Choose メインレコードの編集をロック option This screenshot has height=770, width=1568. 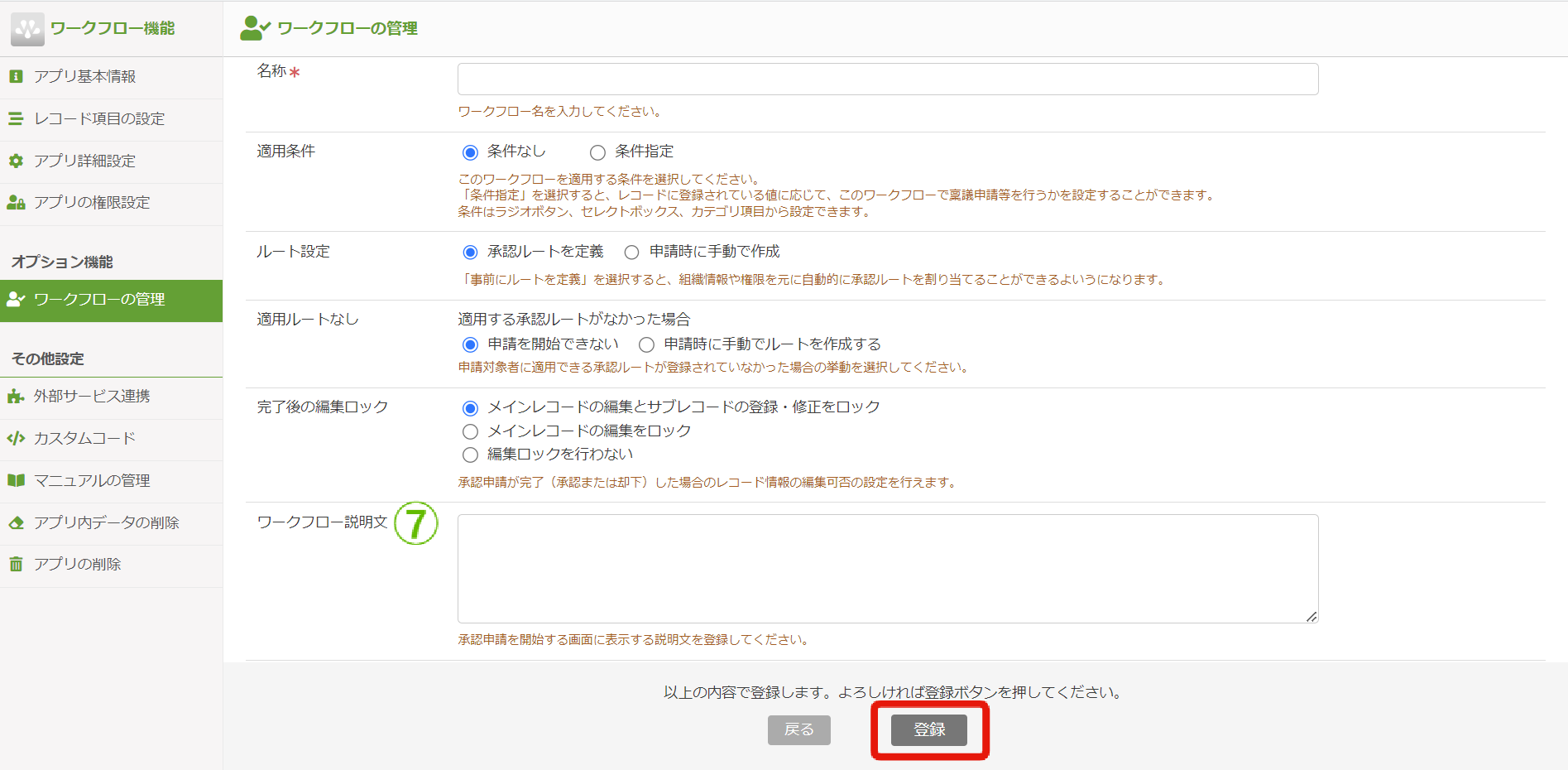pos(470,431)
